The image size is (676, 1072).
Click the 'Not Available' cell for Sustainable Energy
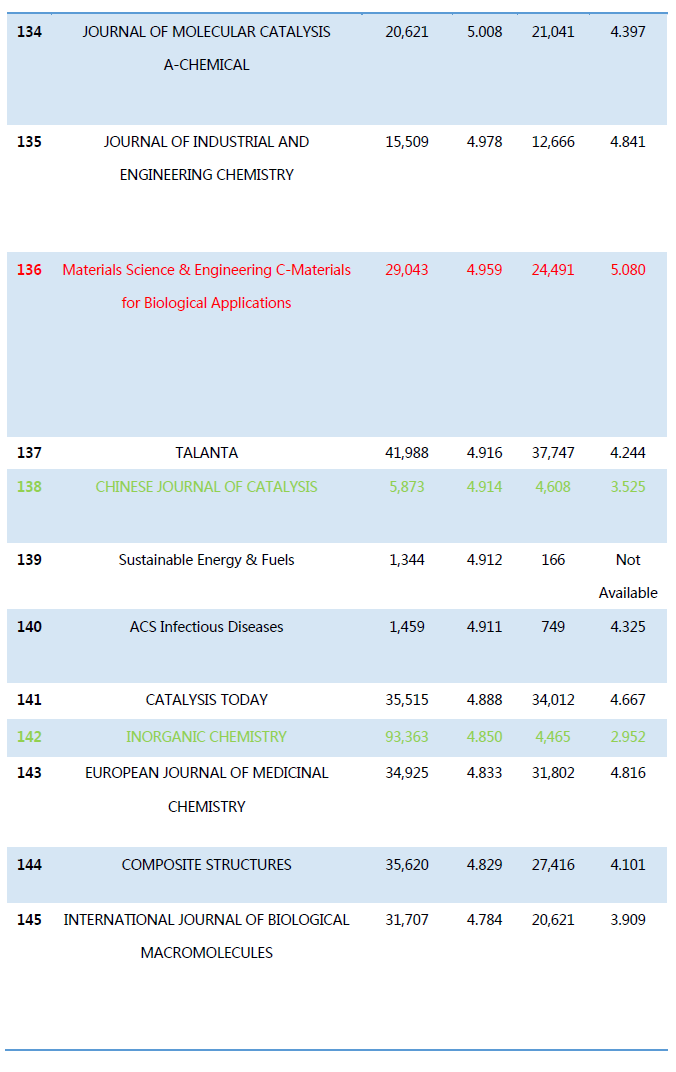[628, 576]
